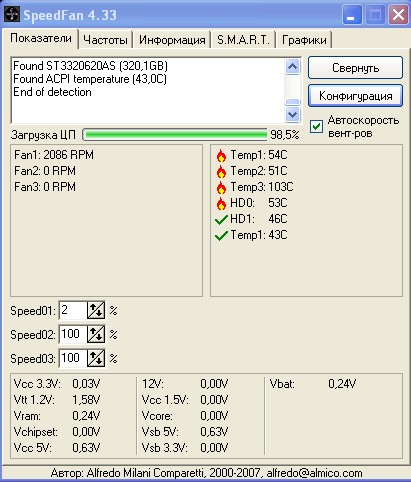Click the 98,5% CPU load value
The height and width of the screenshot is (482, 411).
pyautogui.click(x=285, y=135)
